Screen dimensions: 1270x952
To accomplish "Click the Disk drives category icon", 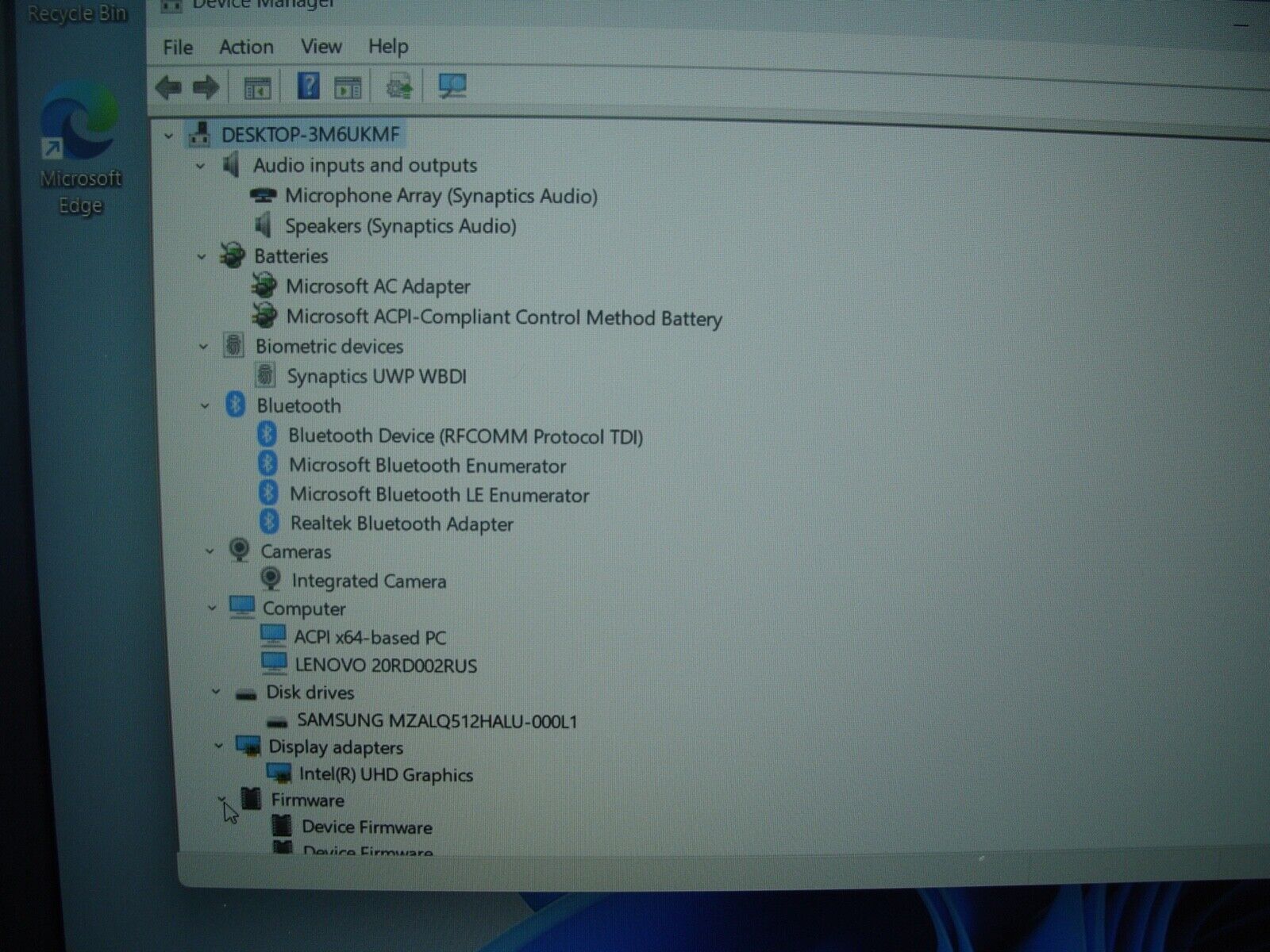I will click(x=246, y=694).
